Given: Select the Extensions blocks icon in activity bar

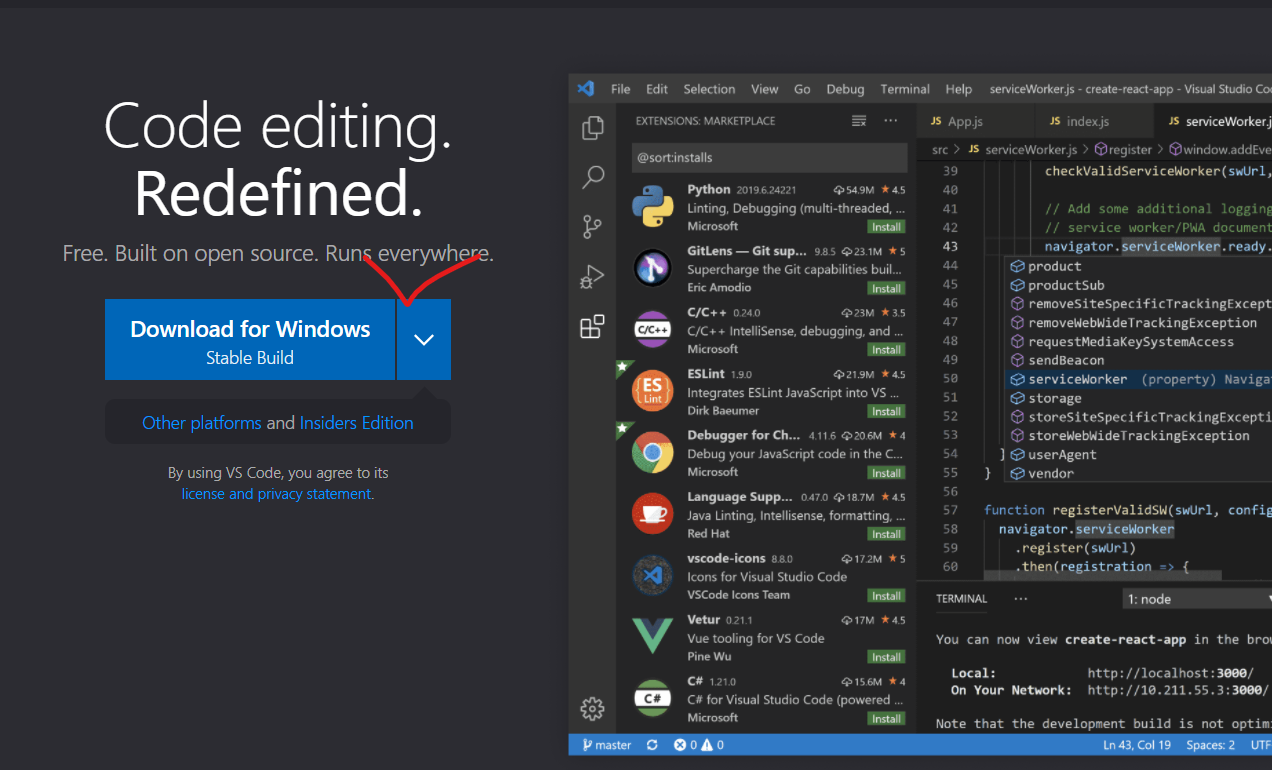Looking at the screenshot, I should 593,326.
